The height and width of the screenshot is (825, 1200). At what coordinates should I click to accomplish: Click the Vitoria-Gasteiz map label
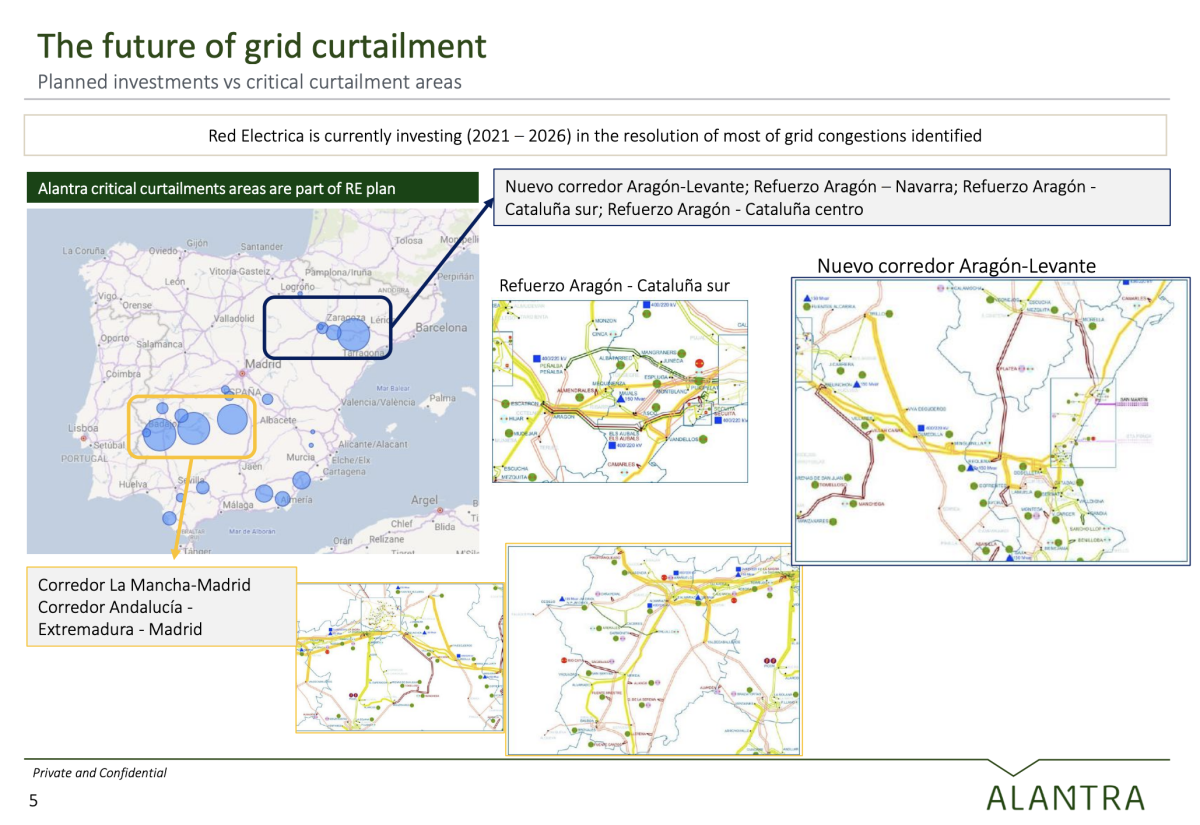click(241, 271)
